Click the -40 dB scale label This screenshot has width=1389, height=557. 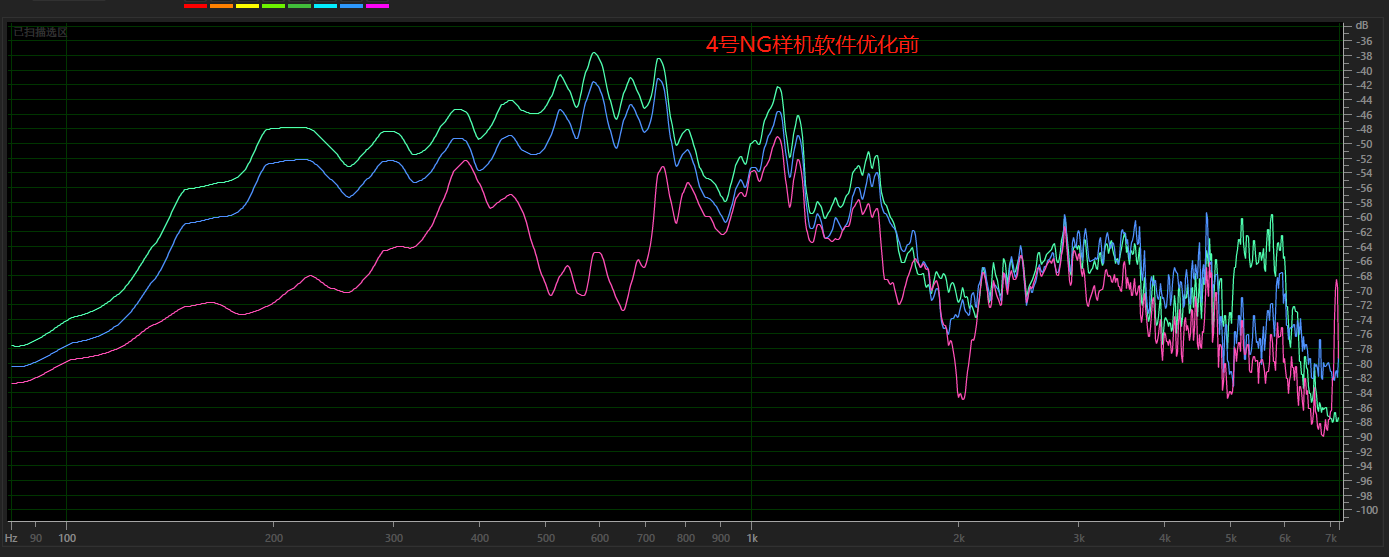pos(1362,71)
